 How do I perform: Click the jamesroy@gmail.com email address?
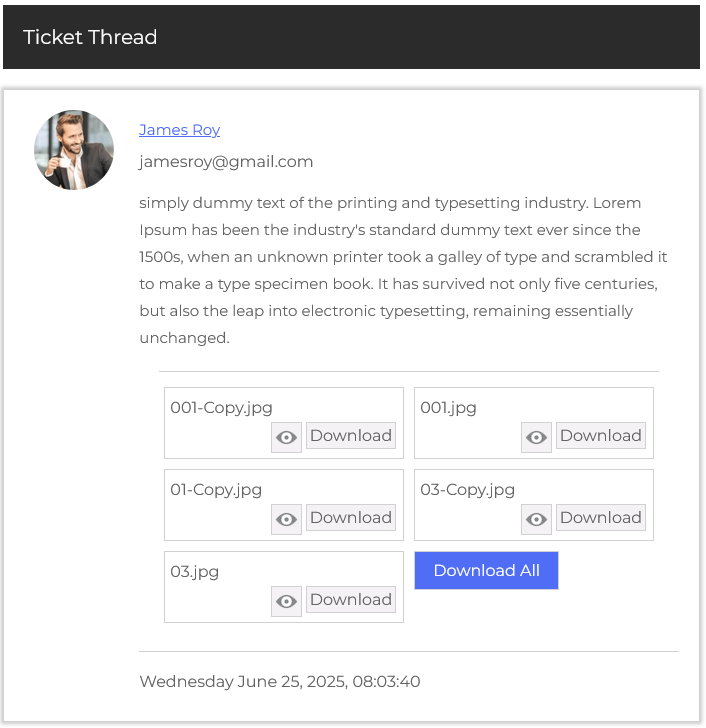[x=226, y=162]
